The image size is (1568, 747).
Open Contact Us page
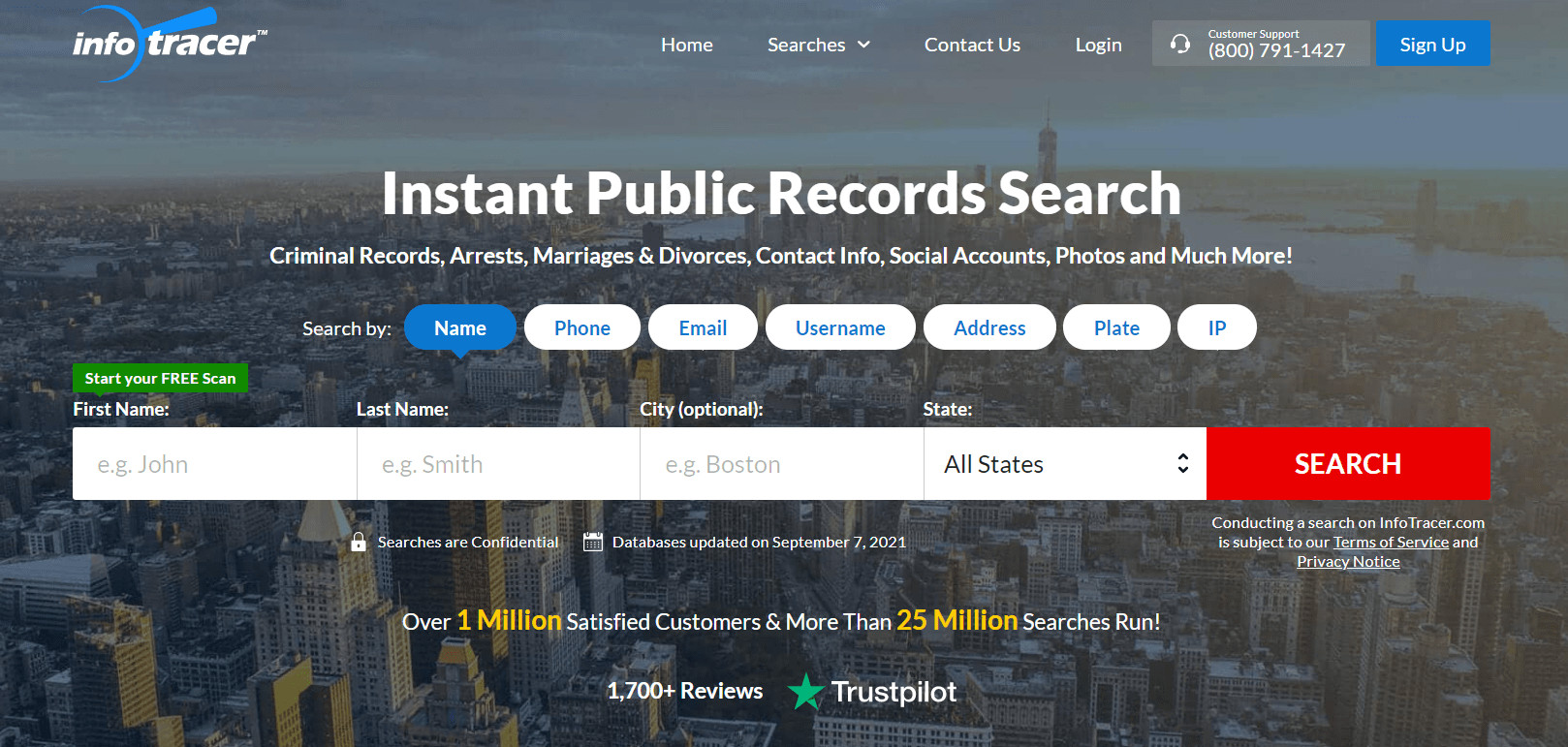pos(972,45)
